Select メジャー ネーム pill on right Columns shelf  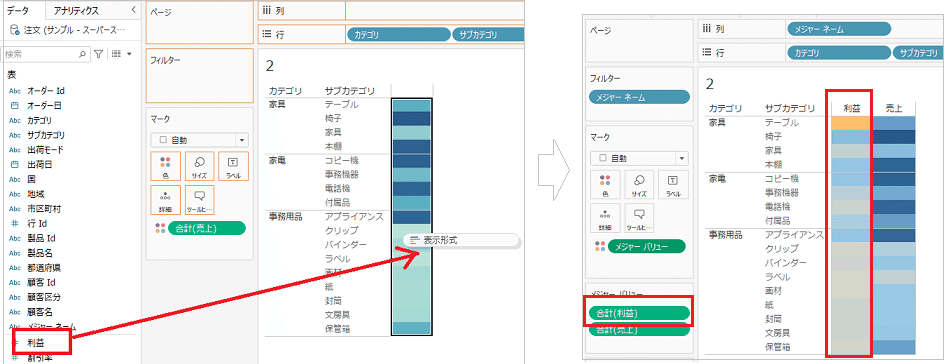[838, 28]
